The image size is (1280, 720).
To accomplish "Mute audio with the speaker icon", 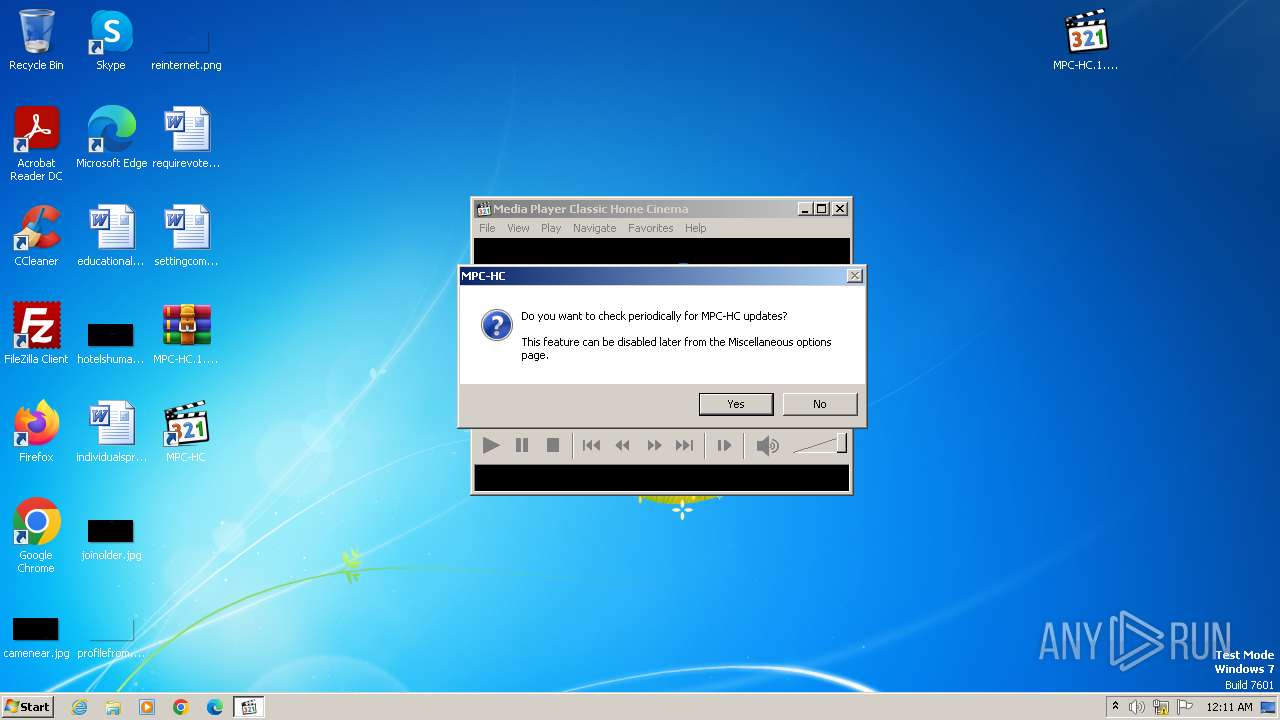I will 767,445.
